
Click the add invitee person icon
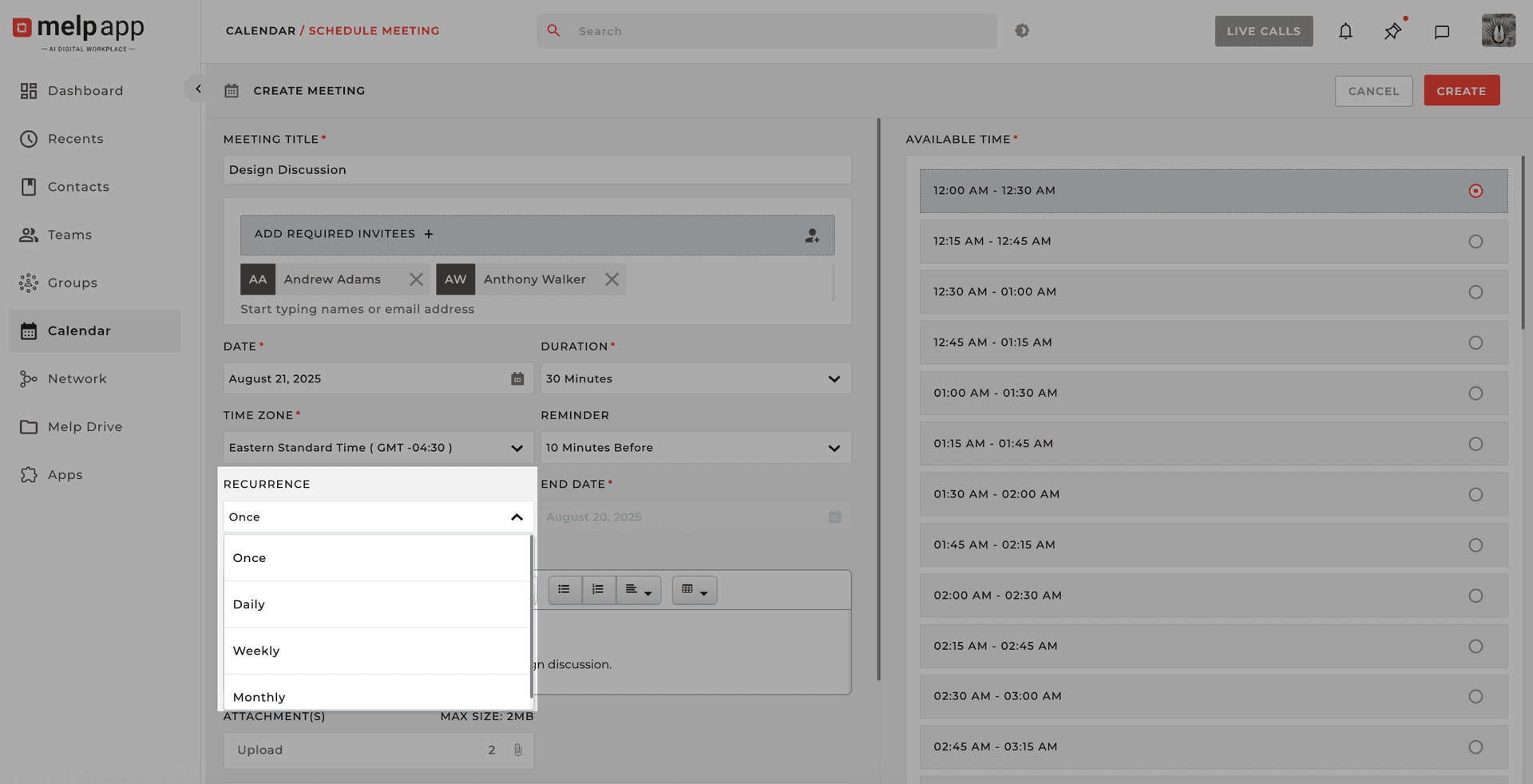(x=811, y=236)
